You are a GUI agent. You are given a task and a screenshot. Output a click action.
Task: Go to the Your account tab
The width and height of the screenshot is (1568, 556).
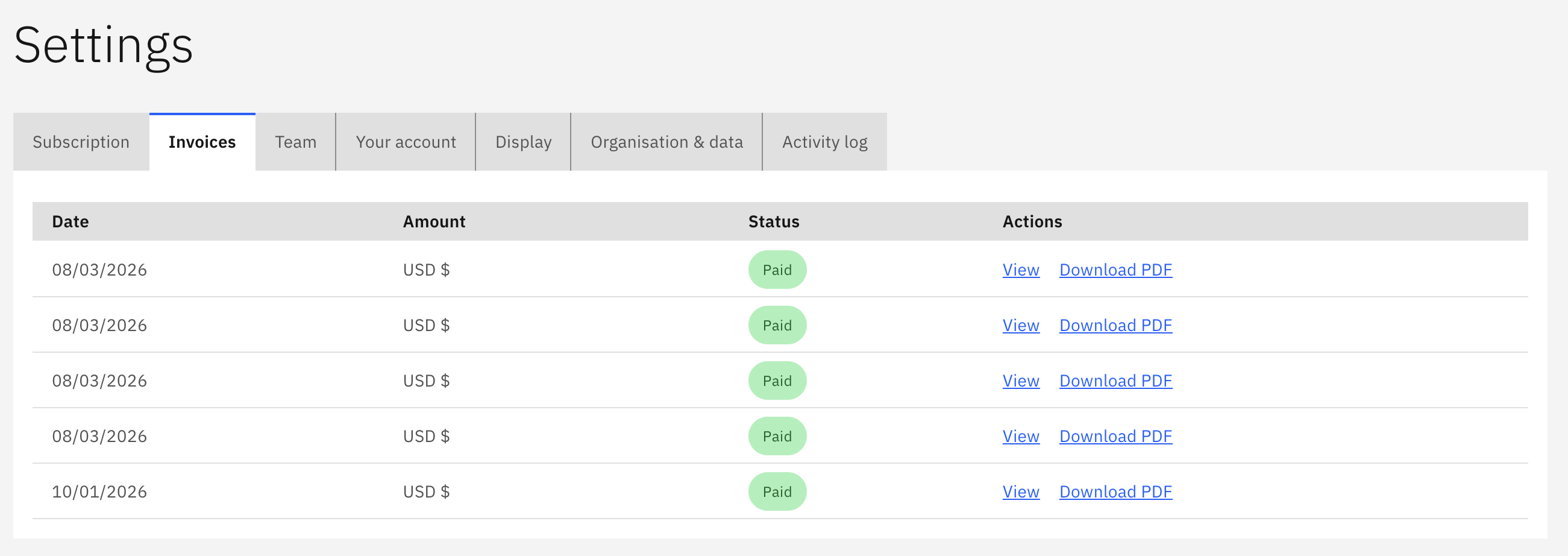(x=406, y=142)
